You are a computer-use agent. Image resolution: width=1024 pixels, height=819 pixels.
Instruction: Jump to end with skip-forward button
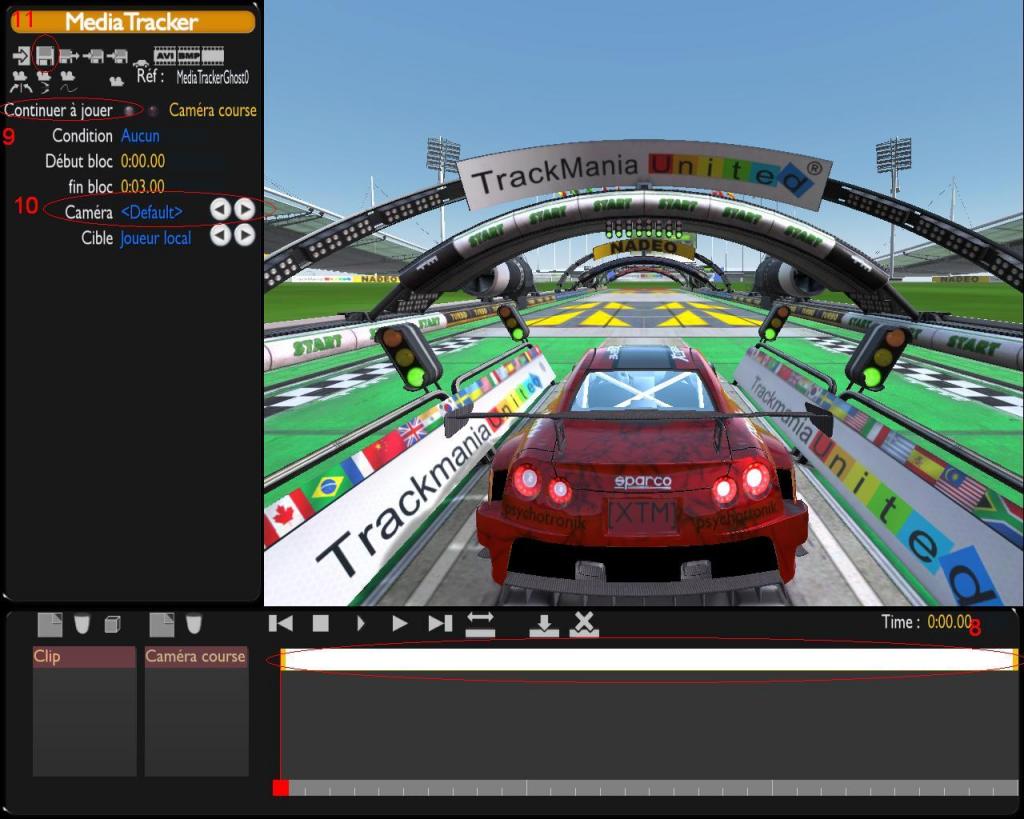click(x=440, y=624)
